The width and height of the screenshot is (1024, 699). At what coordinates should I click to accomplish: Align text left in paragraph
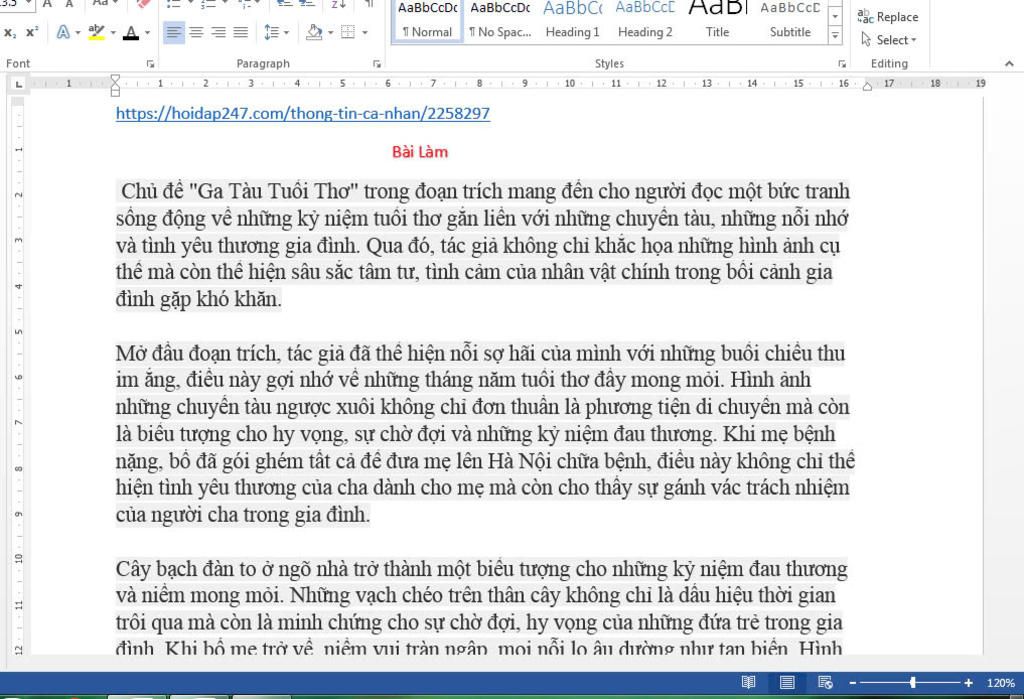(174, 32)
